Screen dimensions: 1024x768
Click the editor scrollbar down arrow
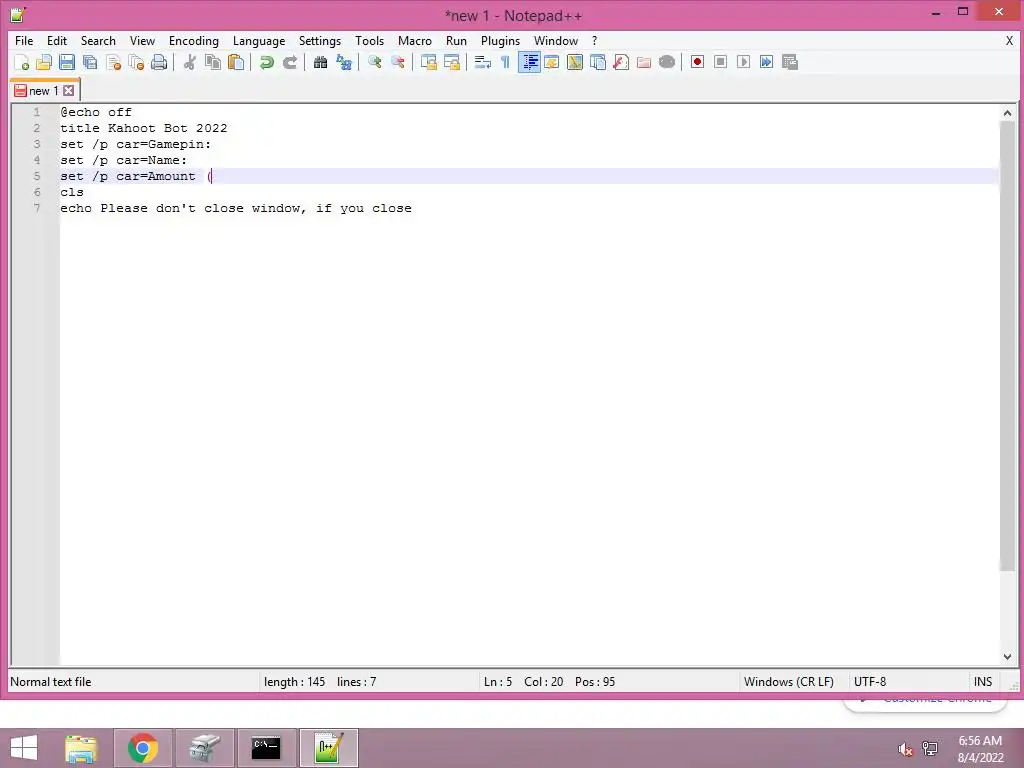click(1007, 657)
